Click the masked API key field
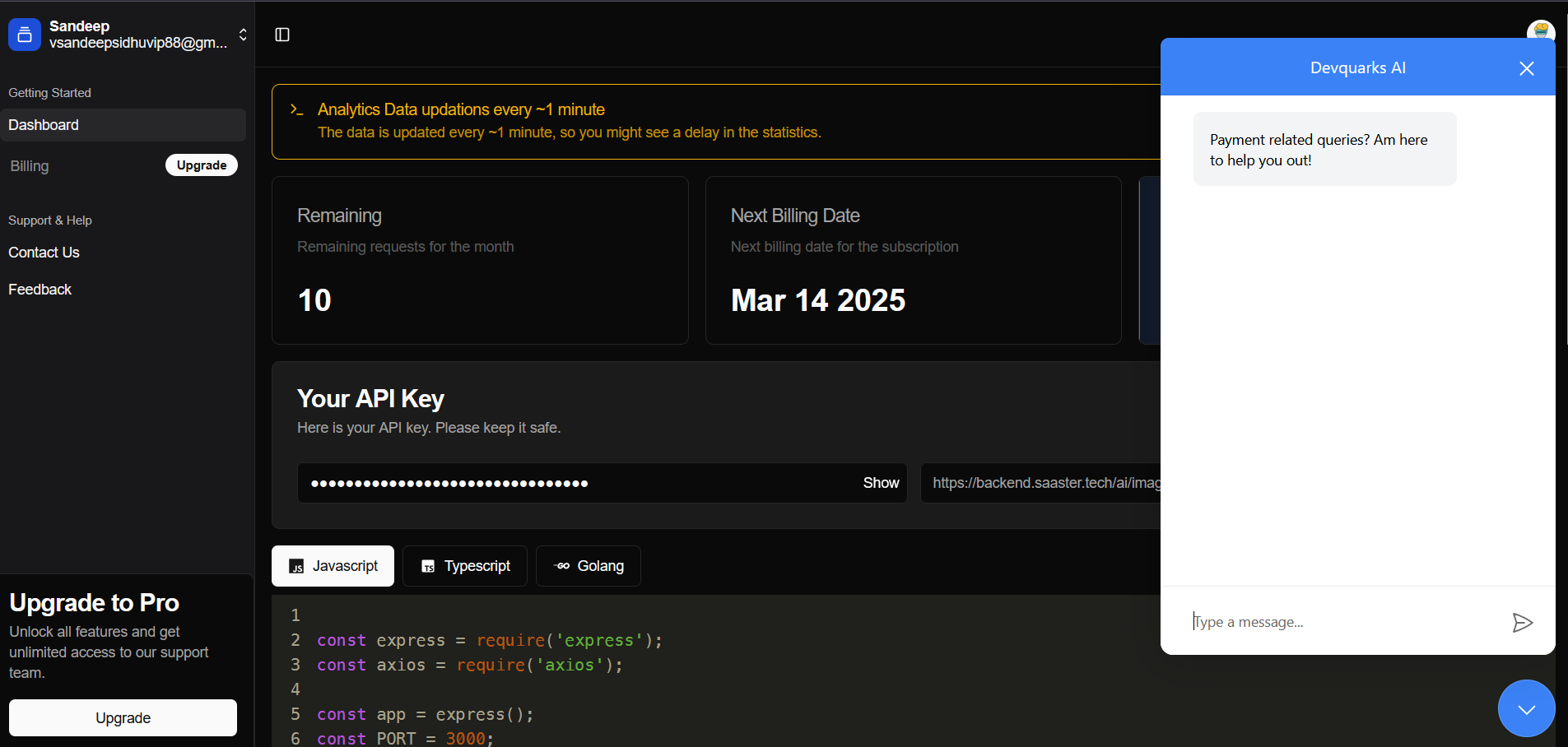The height and width of the screenshot is (747, 1568). tap(603, 483)
